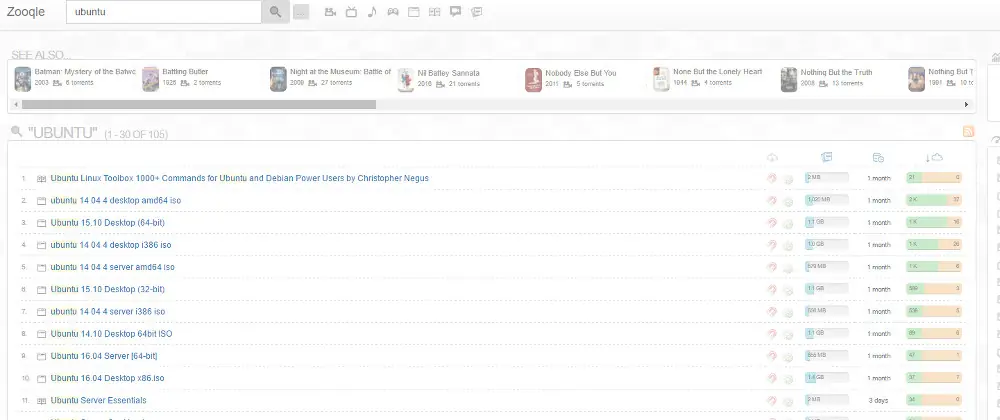Click seed/leech bar for ubuntu 14 04 4 desktop amd64
Image resolution: width=1000 pixels, height=420 pixels.
point(934,200)
